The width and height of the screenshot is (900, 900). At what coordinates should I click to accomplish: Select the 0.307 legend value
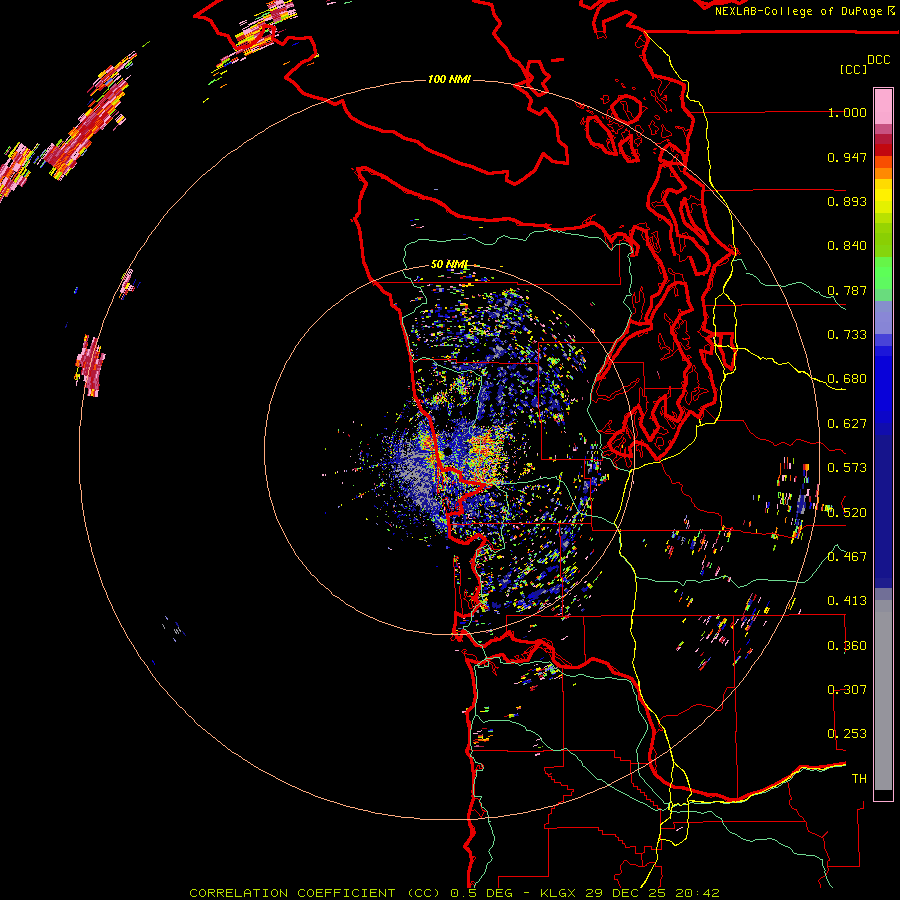pos(847,690)
